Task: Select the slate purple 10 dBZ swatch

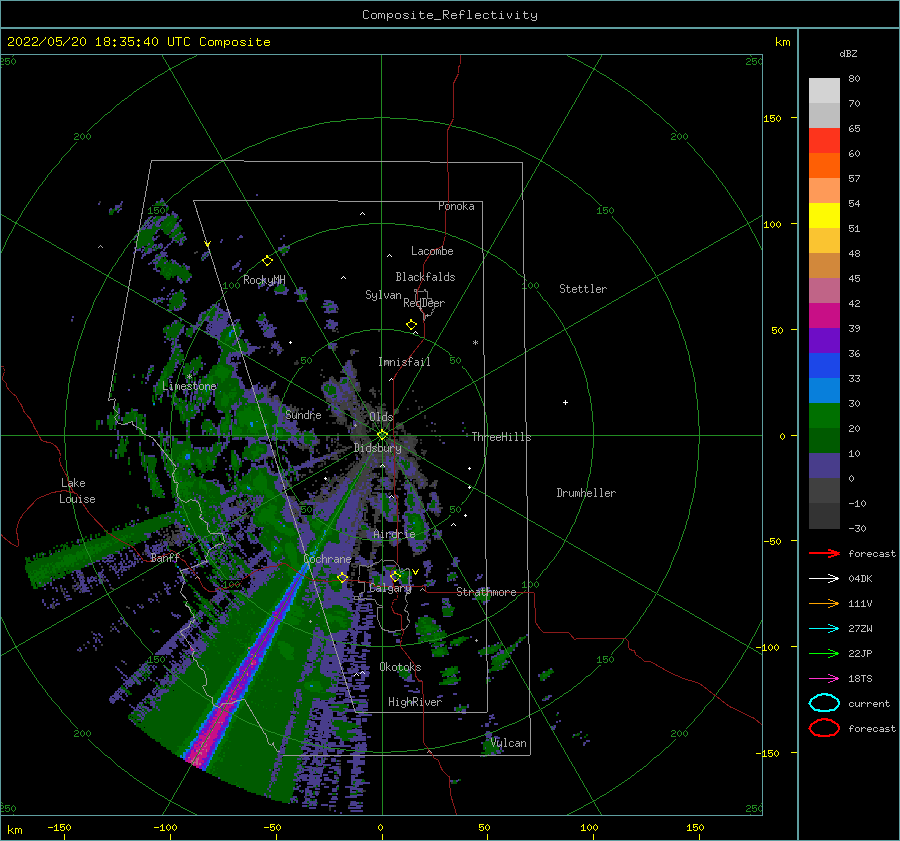Action: (824, 466)
